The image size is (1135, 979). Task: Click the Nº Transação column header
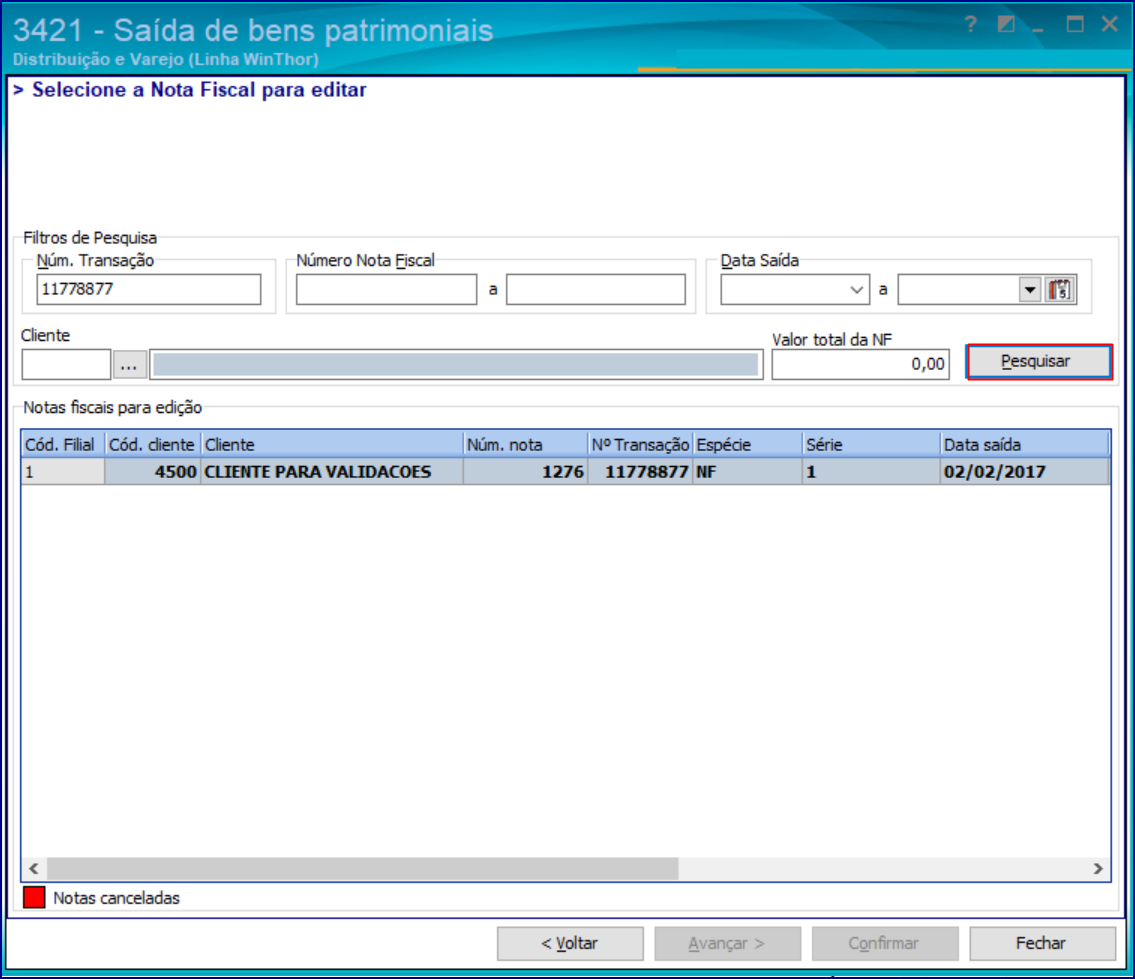coord(641,445)
